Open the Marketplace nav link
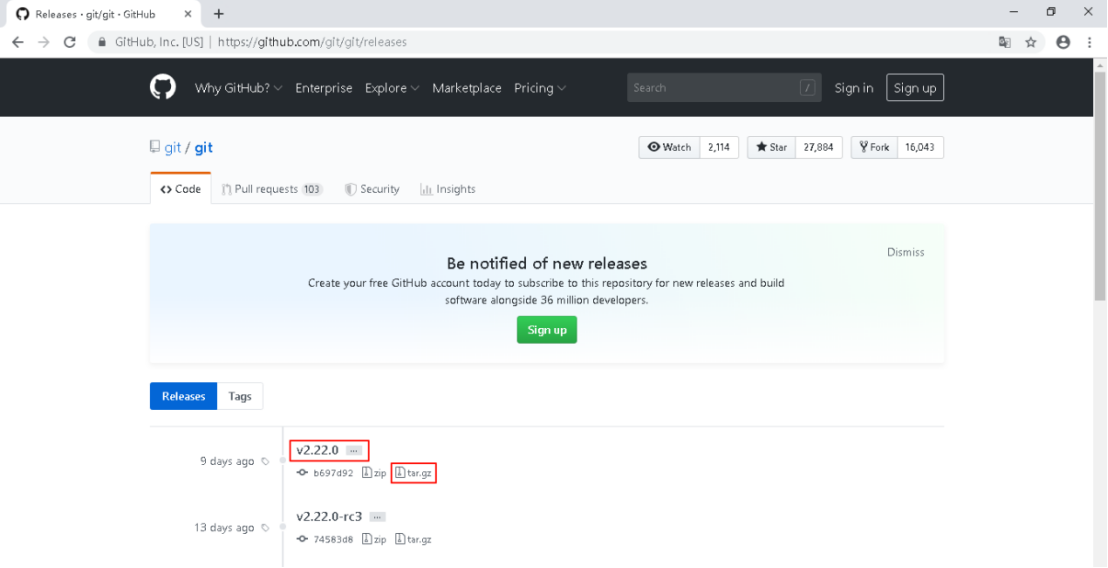 (x=467, y=88)
